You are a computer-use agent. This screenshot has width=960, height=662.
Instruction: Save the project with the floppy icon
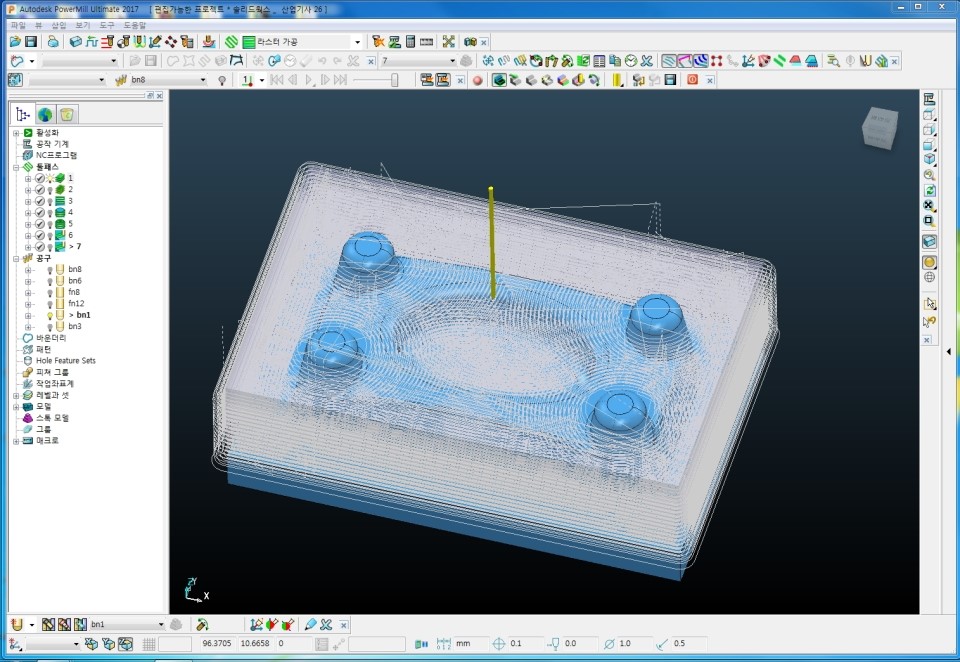tap(31, 42)
